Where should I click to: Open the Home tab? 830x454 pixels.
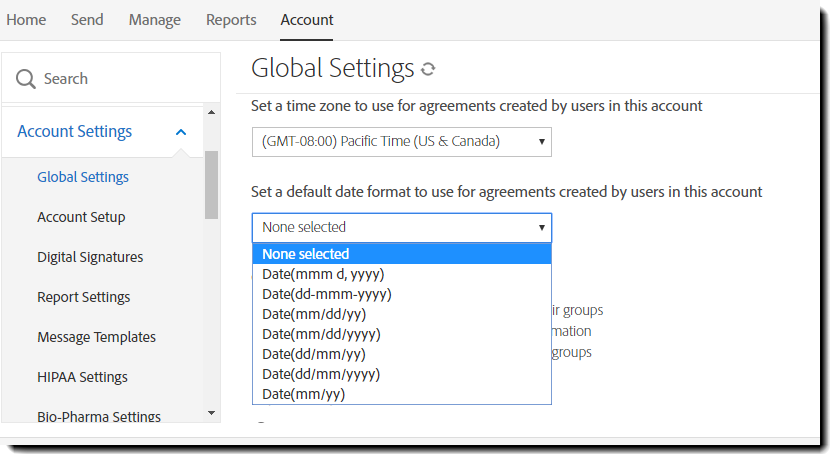[26, 20]
